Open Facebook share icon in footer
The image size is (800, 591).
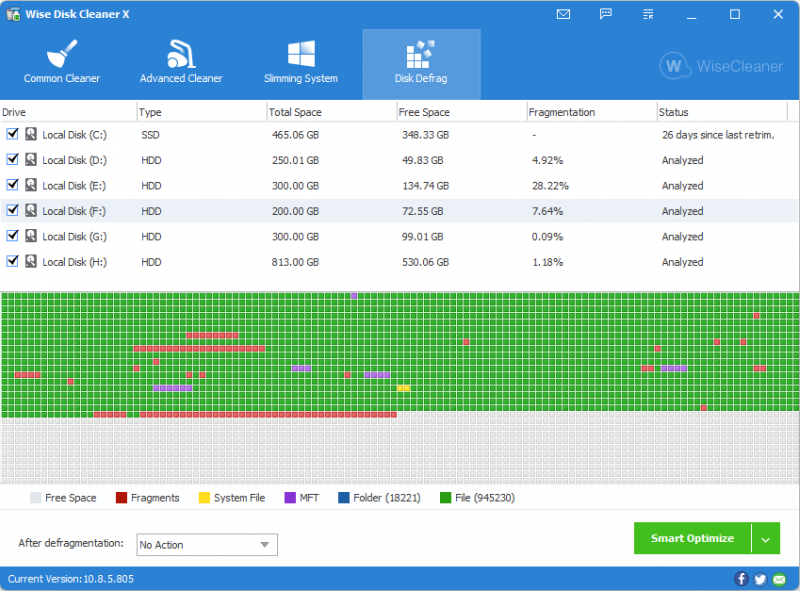tap(741, 579)
